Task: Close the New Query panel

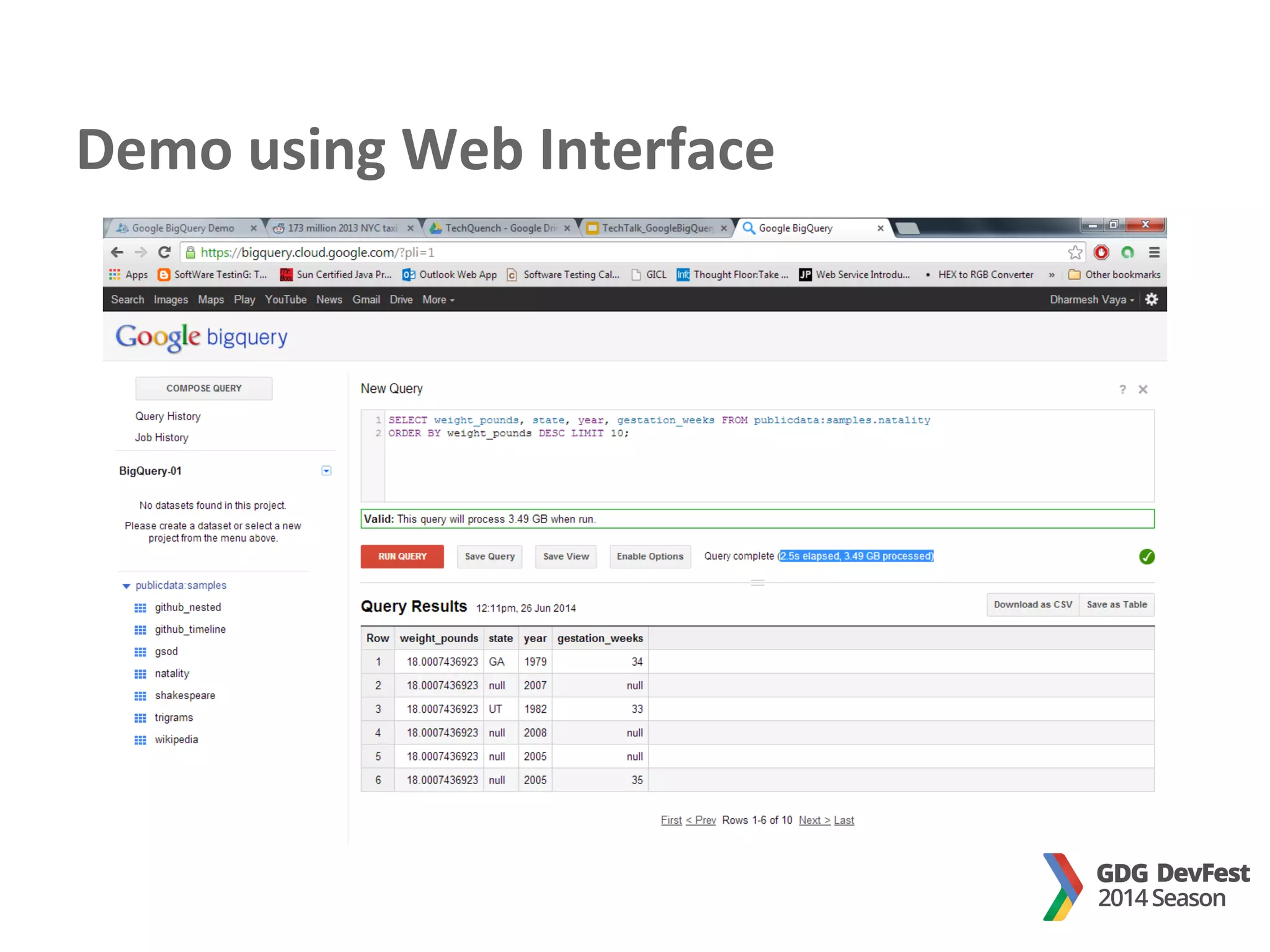Action: tap(1143, 389)
